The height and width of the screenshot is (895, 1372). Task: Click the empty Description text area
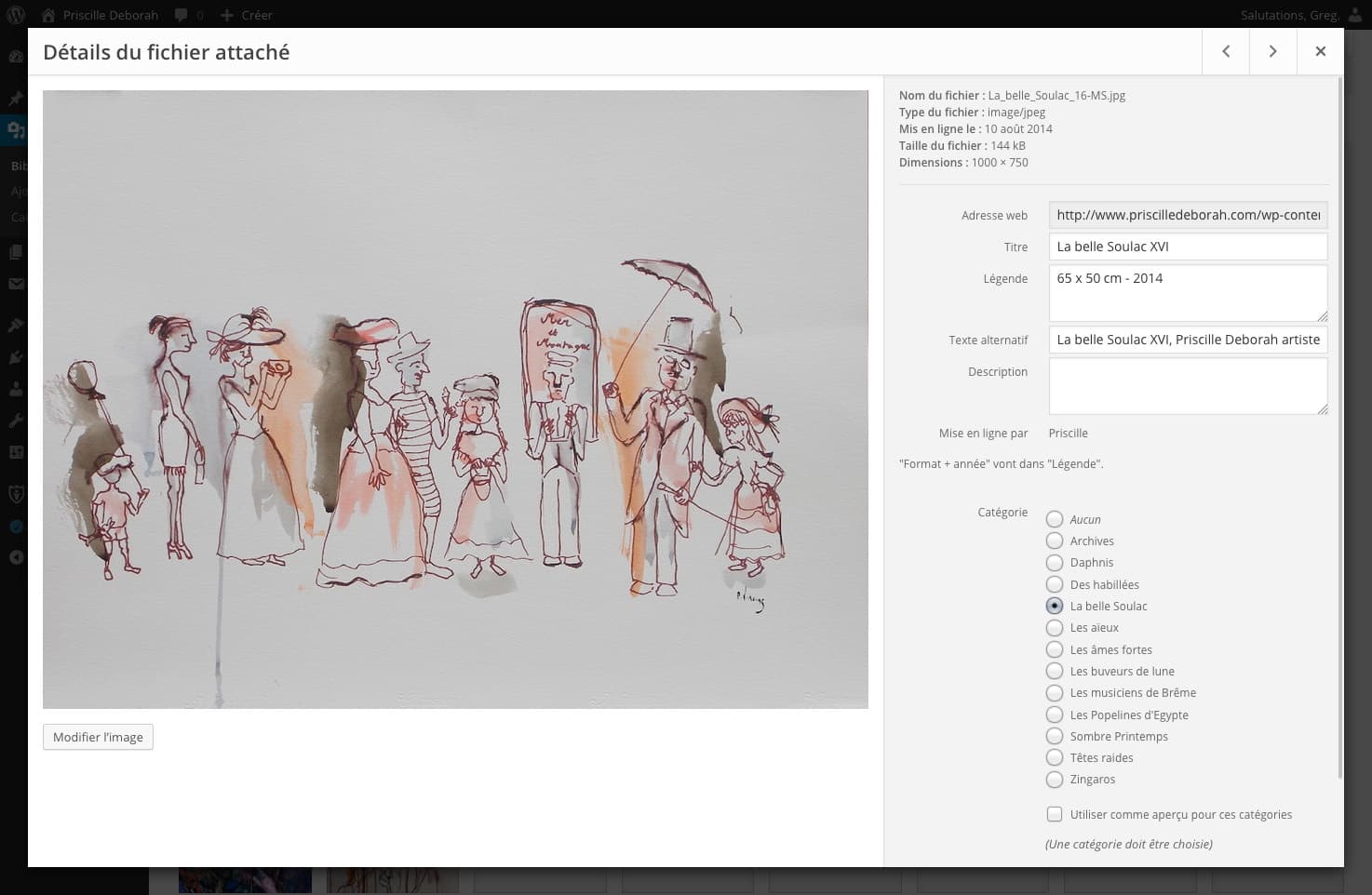click(x=1188, y=386)
